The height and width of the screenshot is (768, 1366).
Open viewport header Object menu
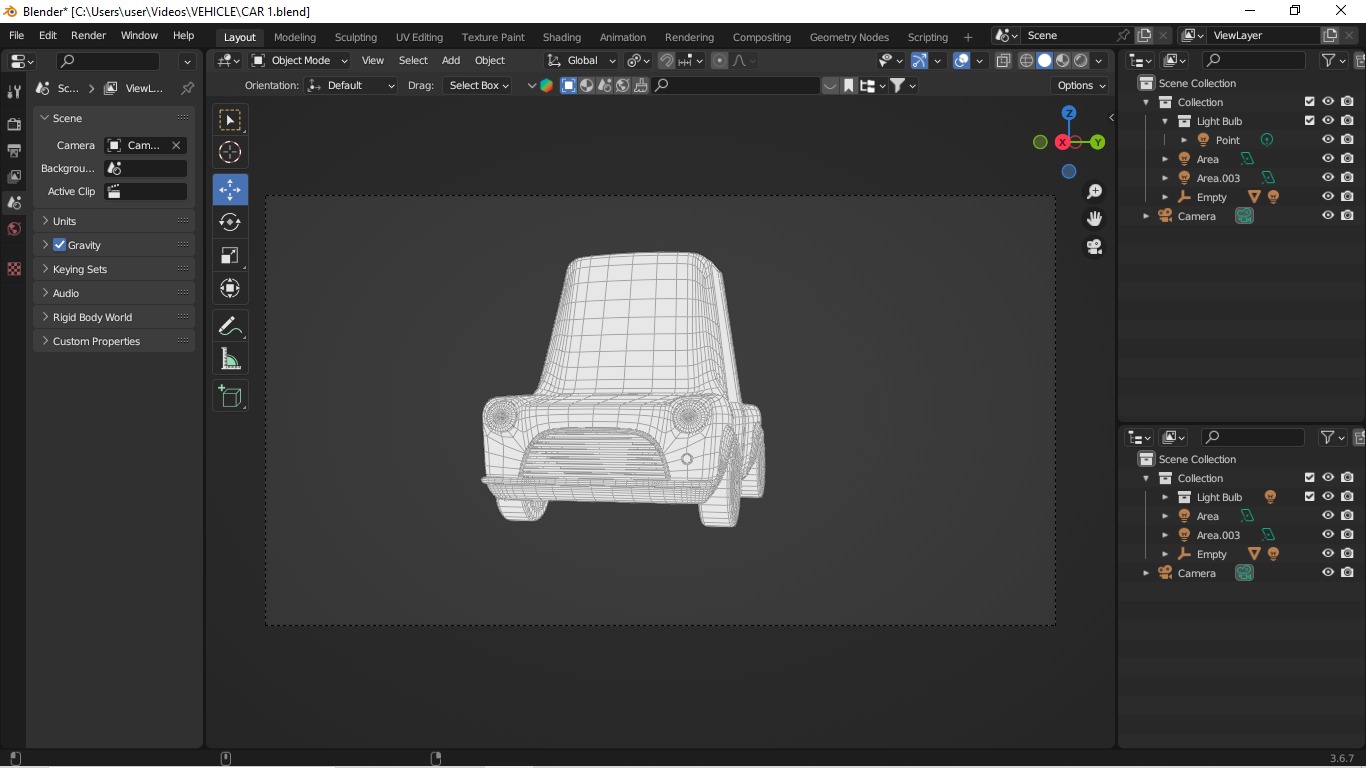(490, 61)
